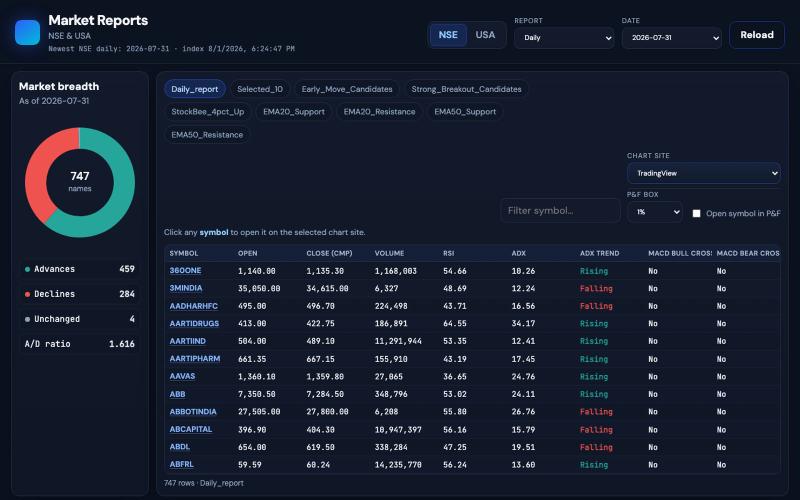
Task: Click AAVAS ADX value 24.76
Action: [x=523, y=377]
